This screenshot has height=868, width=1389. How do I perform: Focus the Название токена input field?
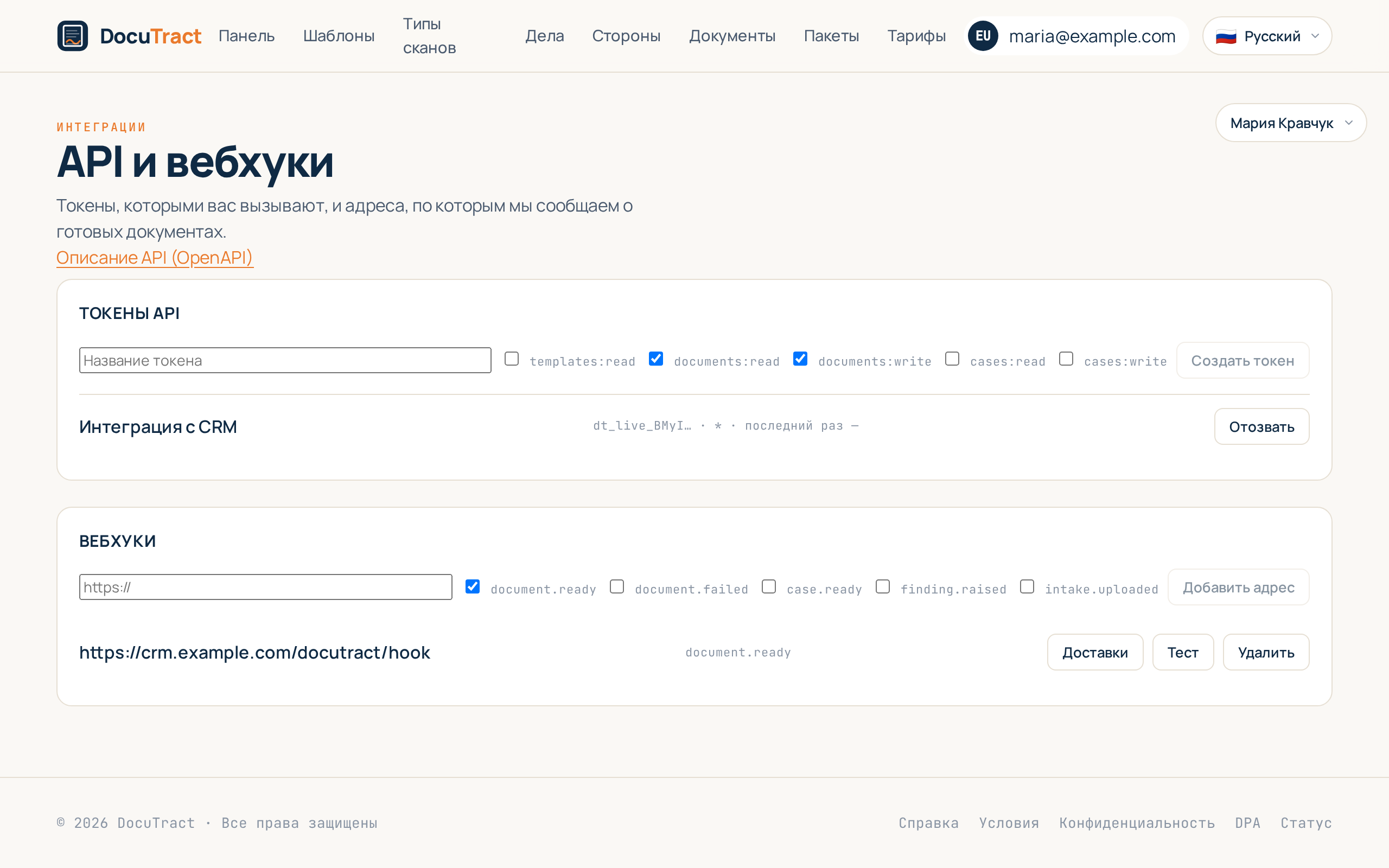pyautogui.click(x=285, y=360)
